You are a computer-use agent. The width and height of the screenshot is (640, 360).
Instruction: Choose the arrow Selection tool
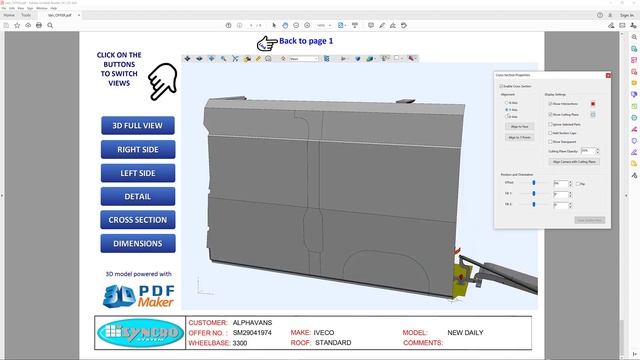pos(274,25)
